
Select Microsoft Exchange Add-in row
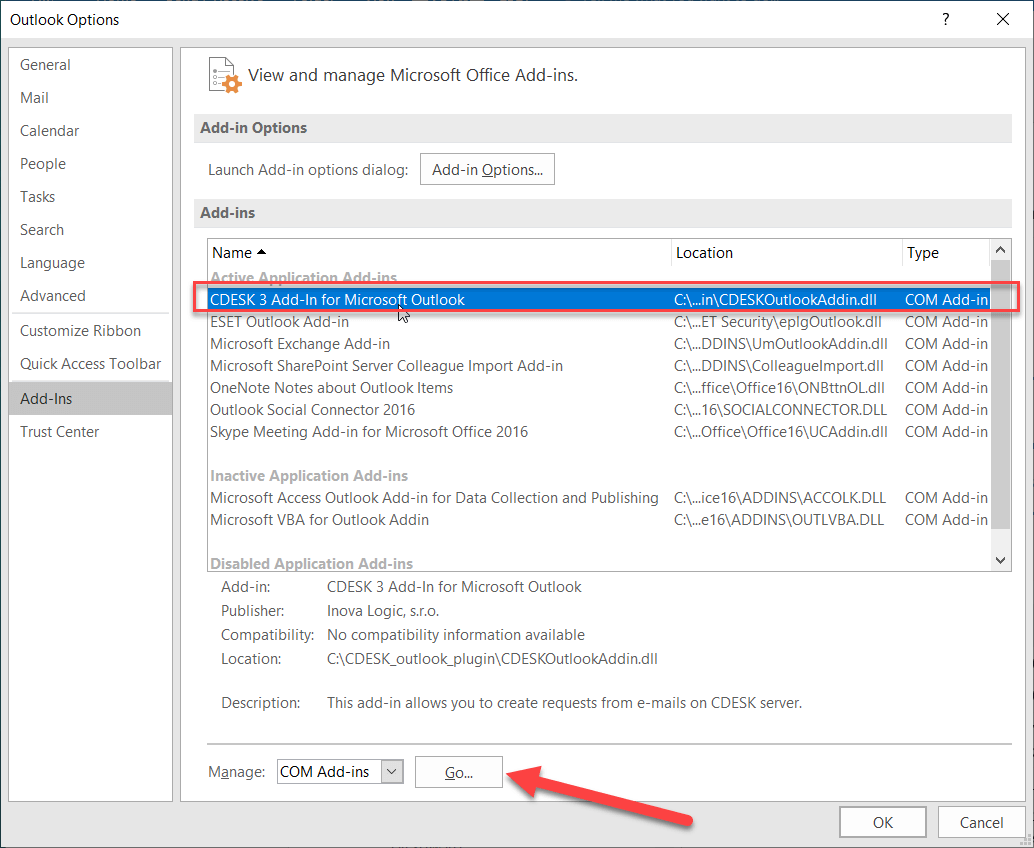[x=599, y=344]
